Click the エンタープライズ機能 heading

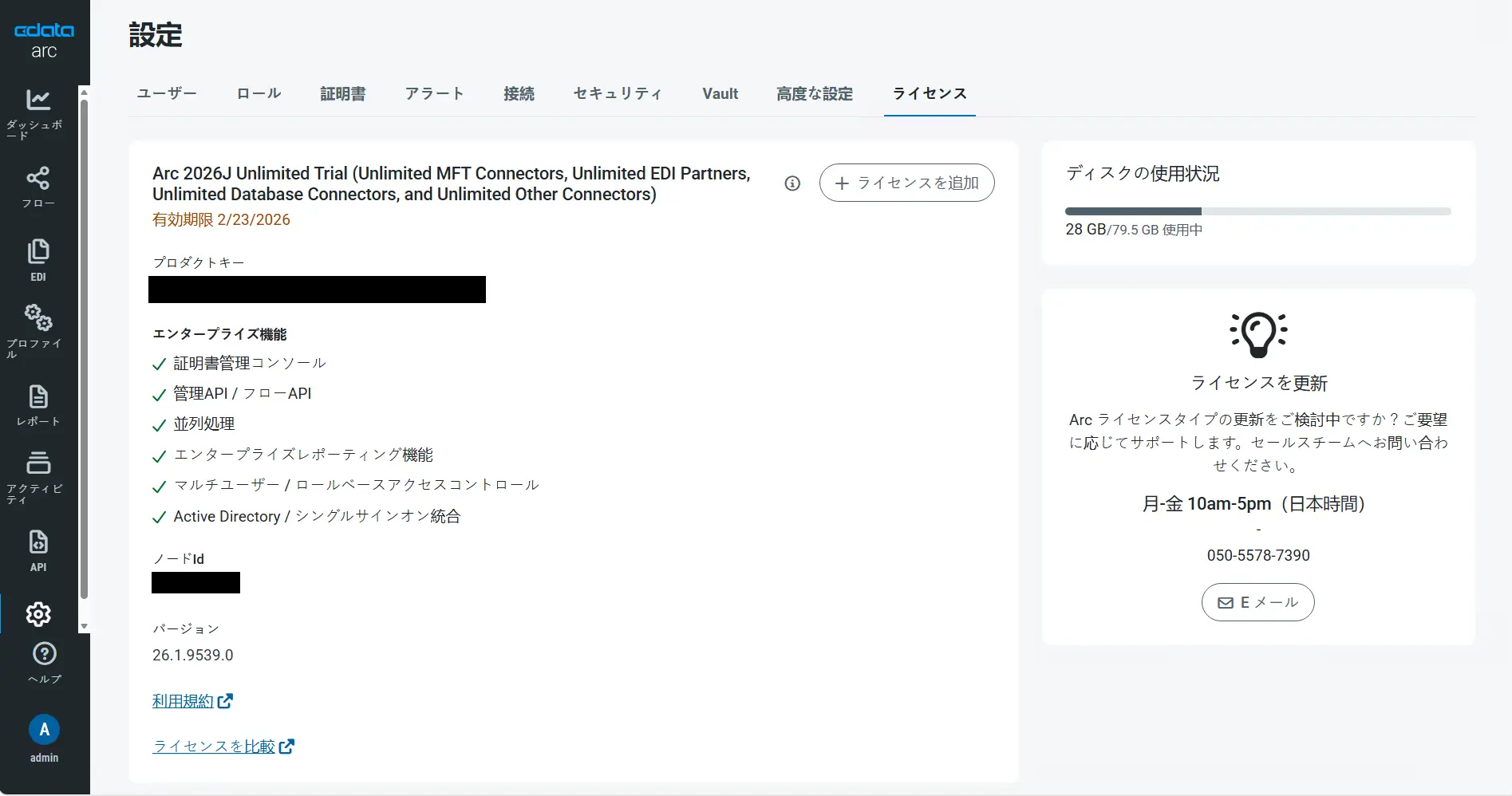(x=219, y=334)
